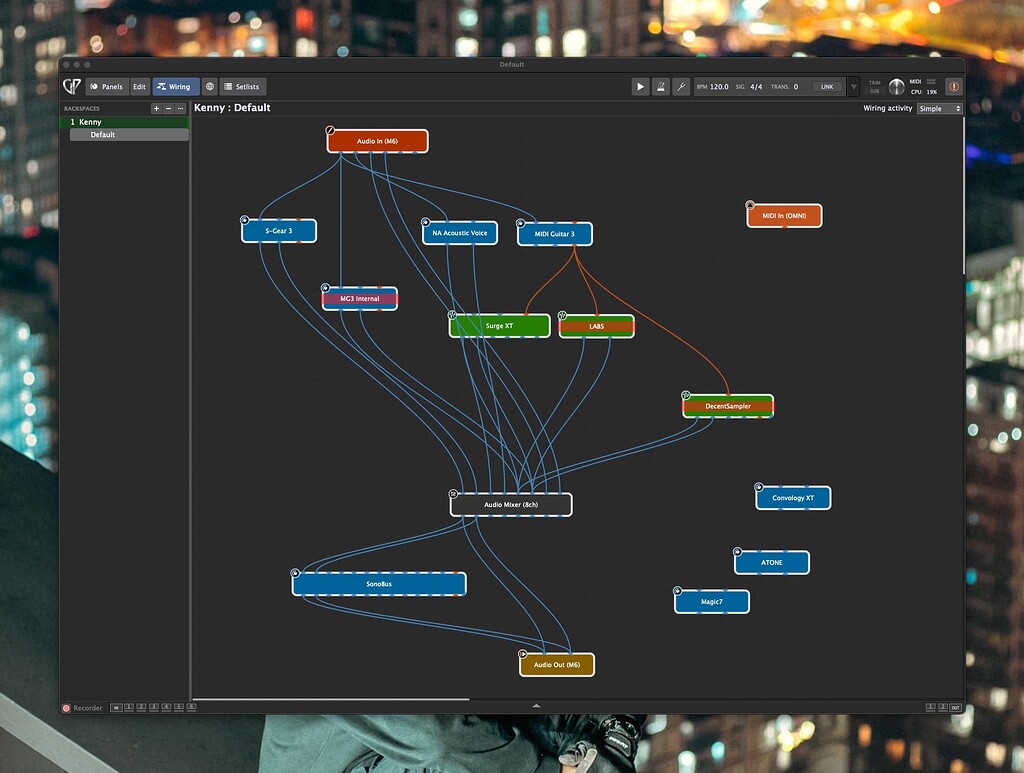Toggle bypass circle on Audio In (M6) block
The height and width of the screenshot is (773, 1024).
(330, 130)
